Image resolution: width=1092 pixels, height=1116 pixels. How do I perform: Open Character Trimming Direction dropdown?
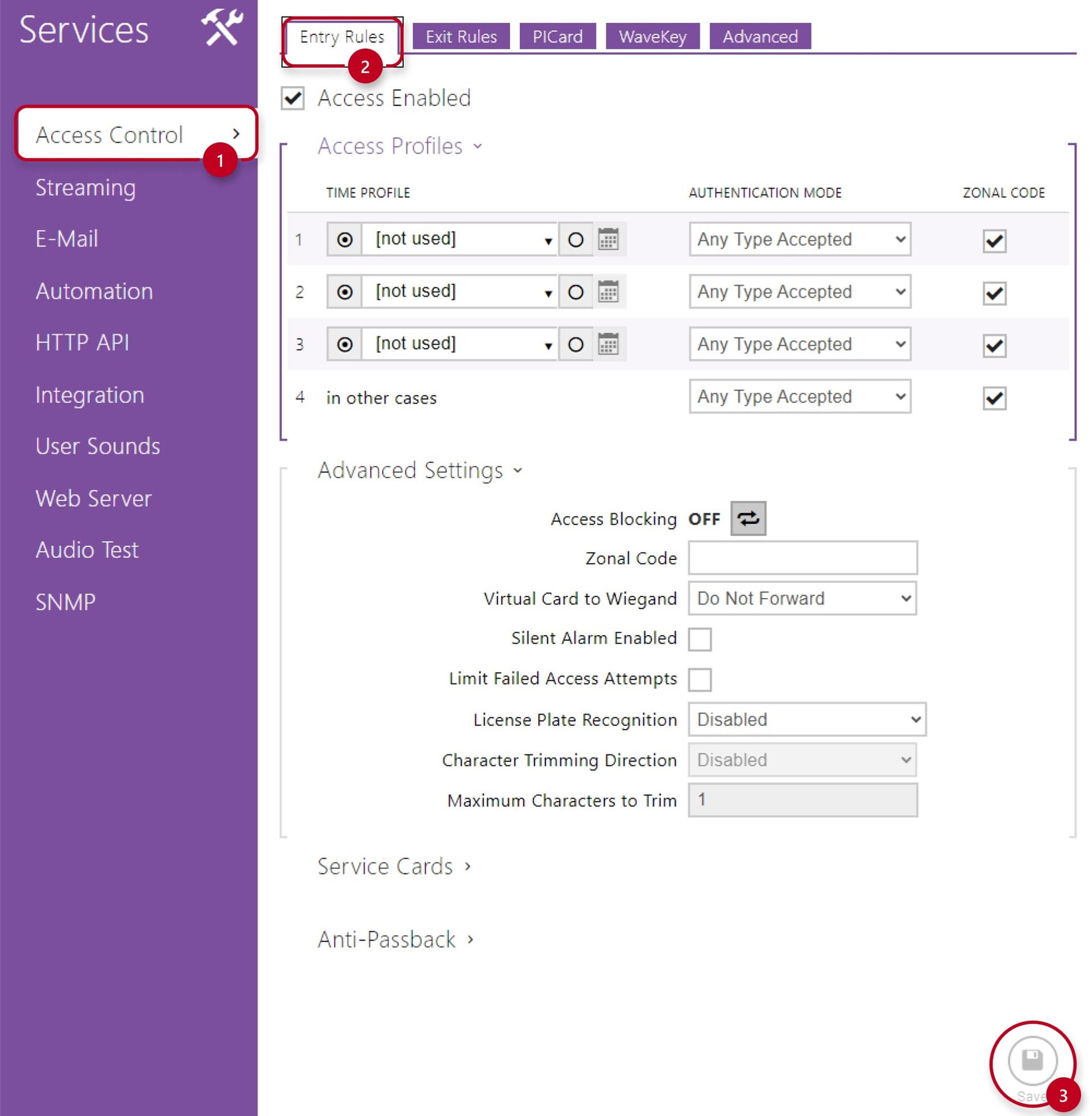click(x=803, y=760)
